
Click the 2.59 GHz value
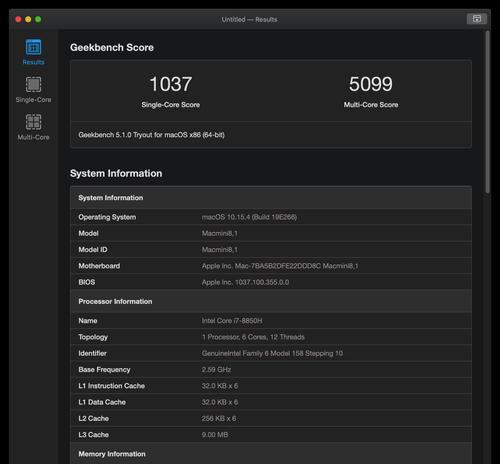[x=216, y=370]
